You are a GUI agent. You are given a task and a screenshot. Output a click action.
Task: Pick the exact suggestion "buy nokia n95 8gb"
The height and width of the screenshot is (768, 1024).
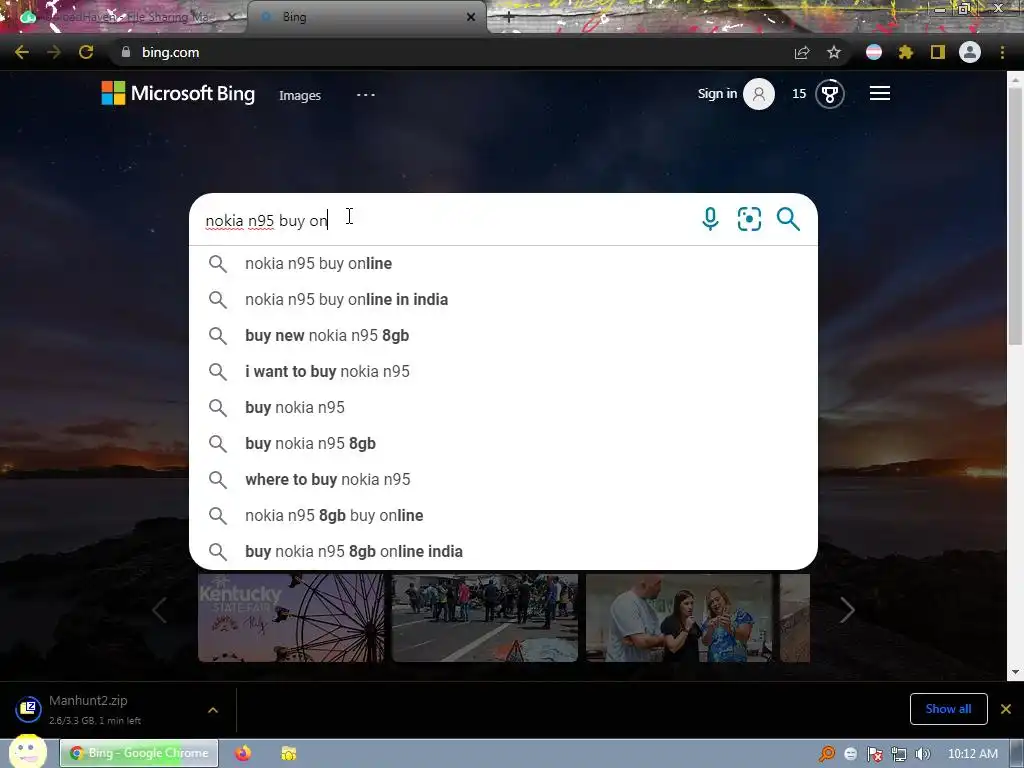(503, 443)
